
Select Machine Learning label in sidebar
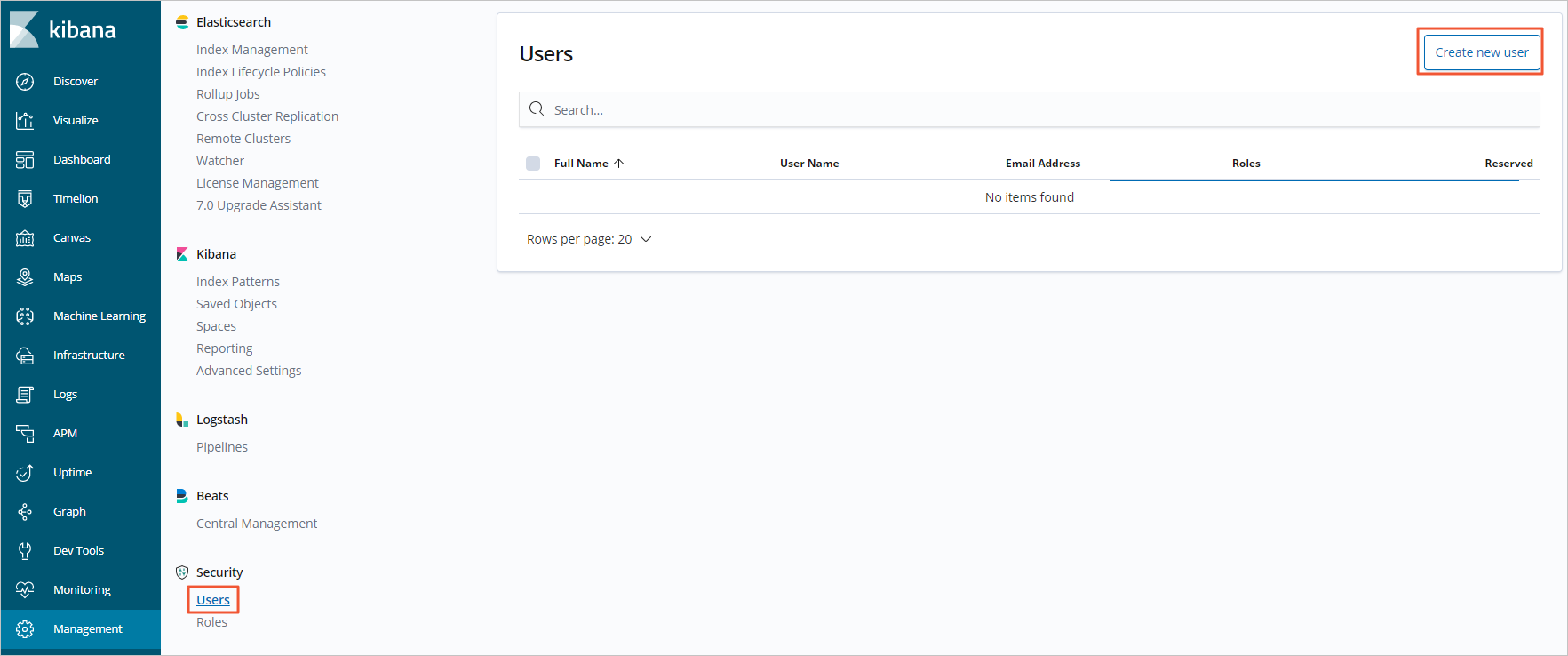point(99,316)
